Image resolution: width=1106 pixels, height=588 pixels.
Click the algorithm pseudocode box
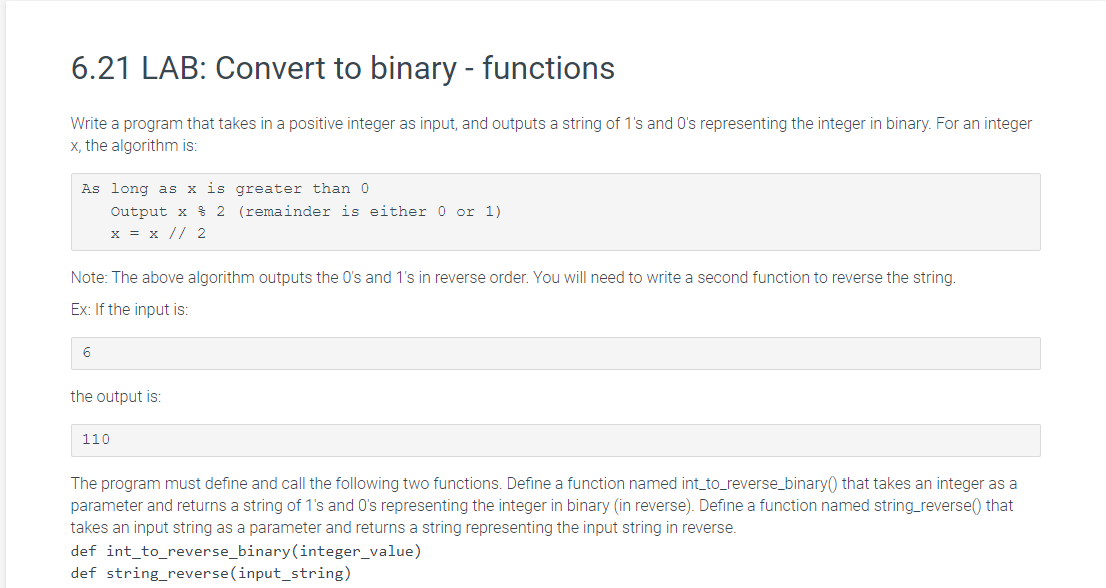[x=555, y=212]
